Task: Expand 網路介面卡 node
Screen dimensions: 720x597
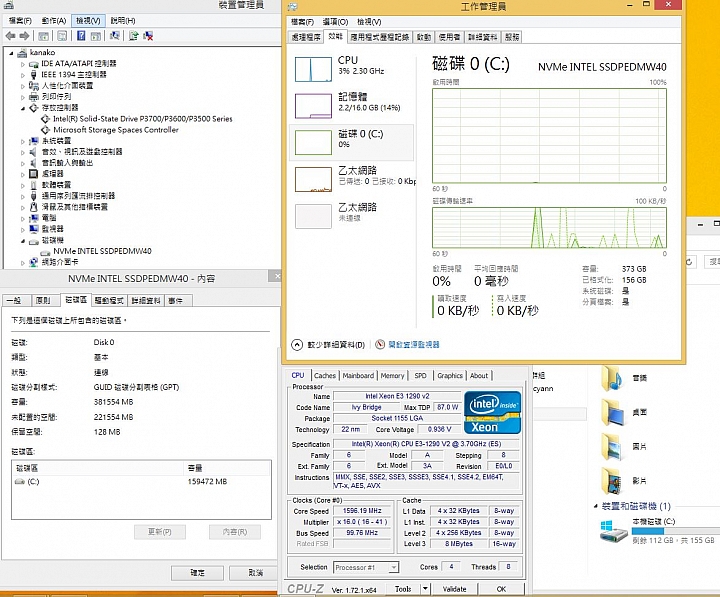Action: pyautogui.click(x=22, y=263)
